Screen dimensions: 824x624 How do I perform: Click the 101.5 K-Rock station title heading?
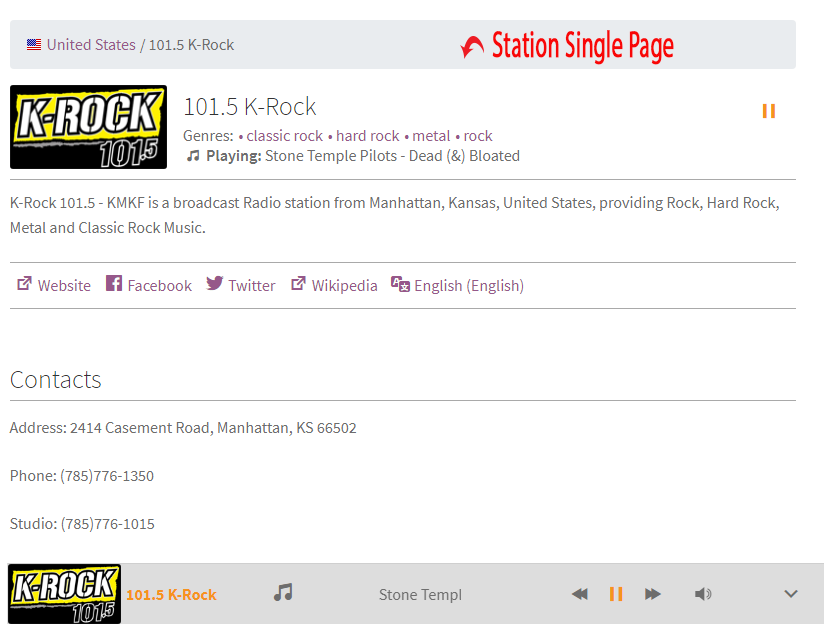[250, 107]
